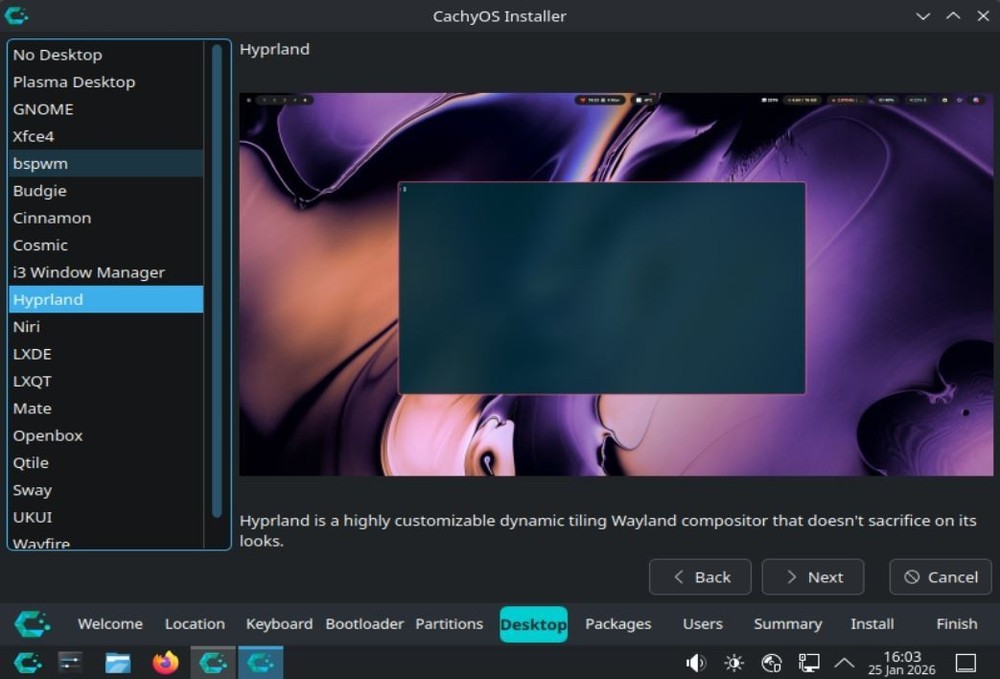Switch to the Packages step
This screenshot has height=679, width=1000.
pyautogui.click(x=617, y=623)
